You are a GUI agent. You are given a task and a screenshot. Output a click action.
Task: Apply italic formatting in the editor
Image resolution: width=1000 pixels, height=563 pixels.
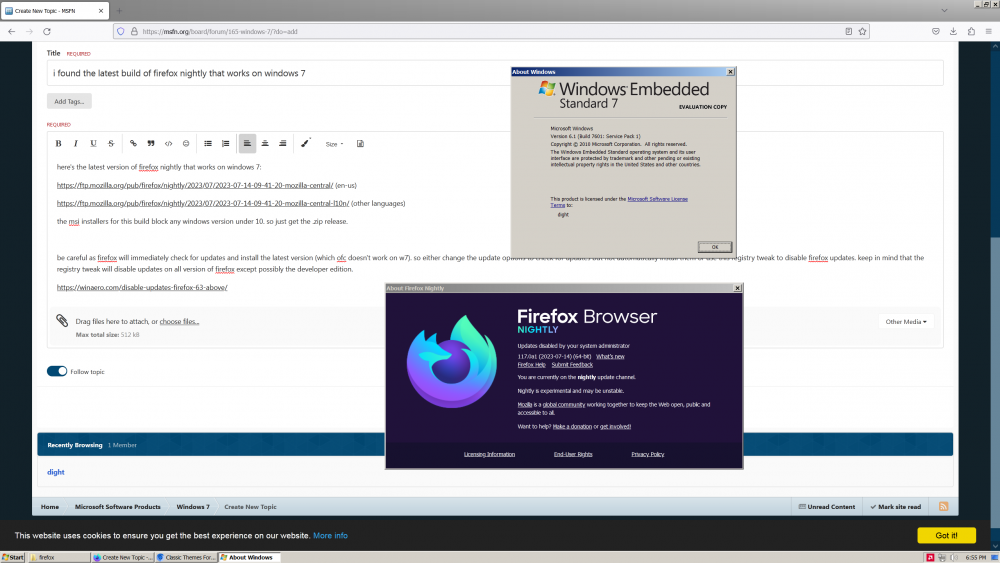[76, 144]
